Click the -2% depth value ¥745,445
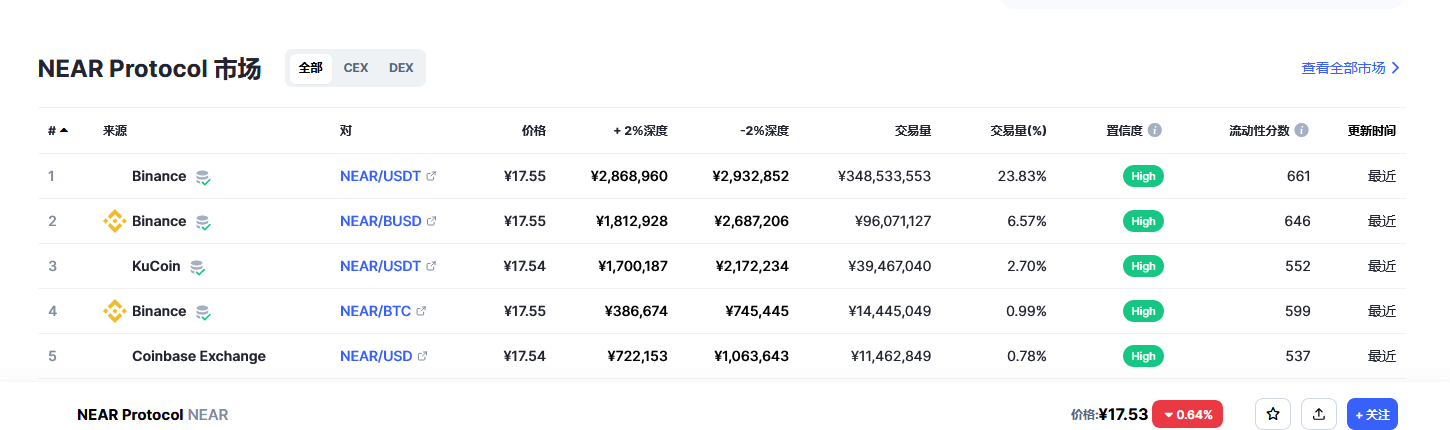 click(x=757, y=311)
